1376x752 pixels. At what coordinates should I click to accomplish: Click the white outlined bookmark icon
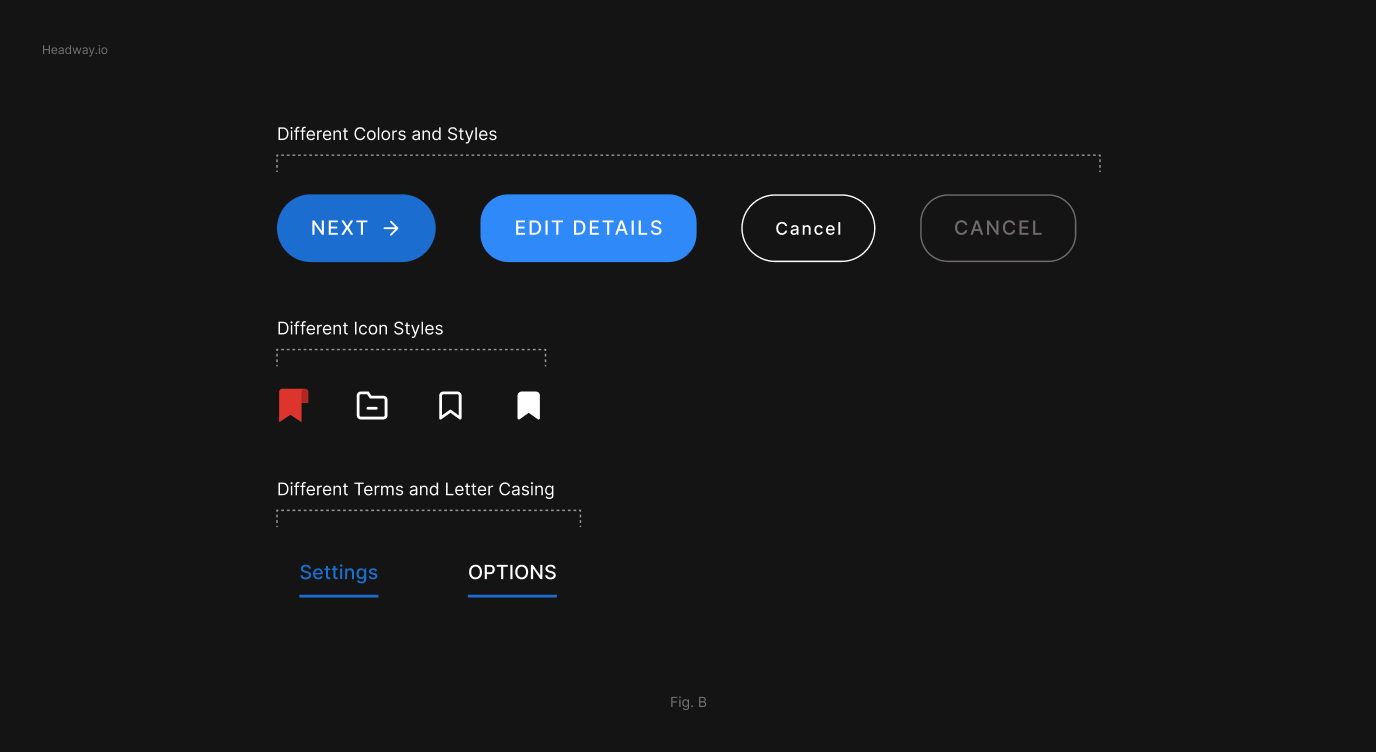450,404
